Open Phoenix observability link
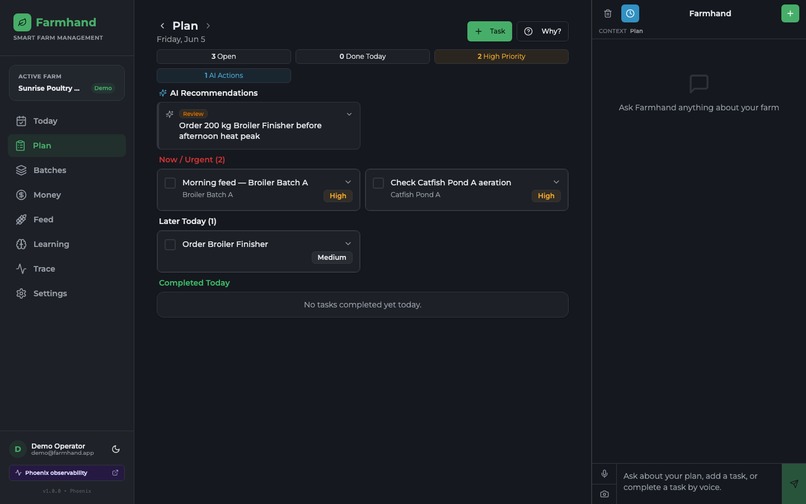Image resolution: width=806 pixels, height=504 pixels. [x=67, y=473]
